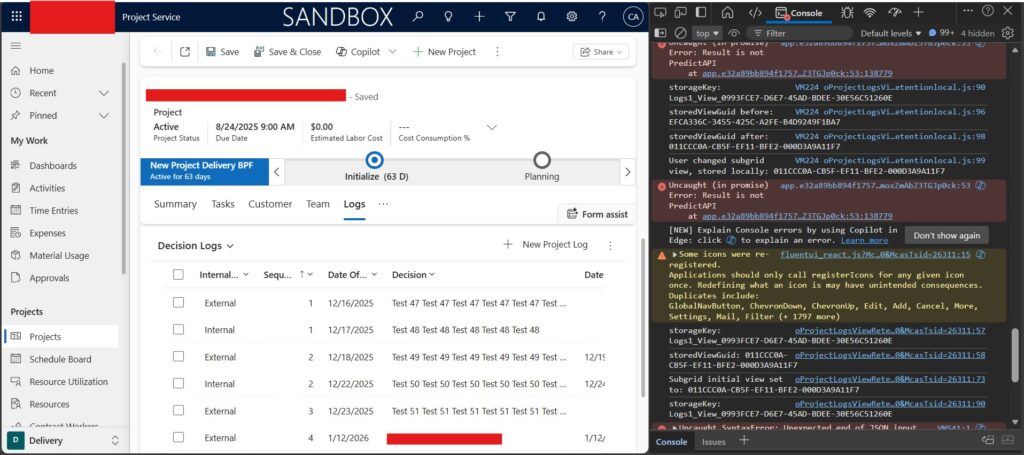Viewport: 1024px width, 455px height.
Task: Clear console with the circle-slash icon
Action: coord(680,33)
